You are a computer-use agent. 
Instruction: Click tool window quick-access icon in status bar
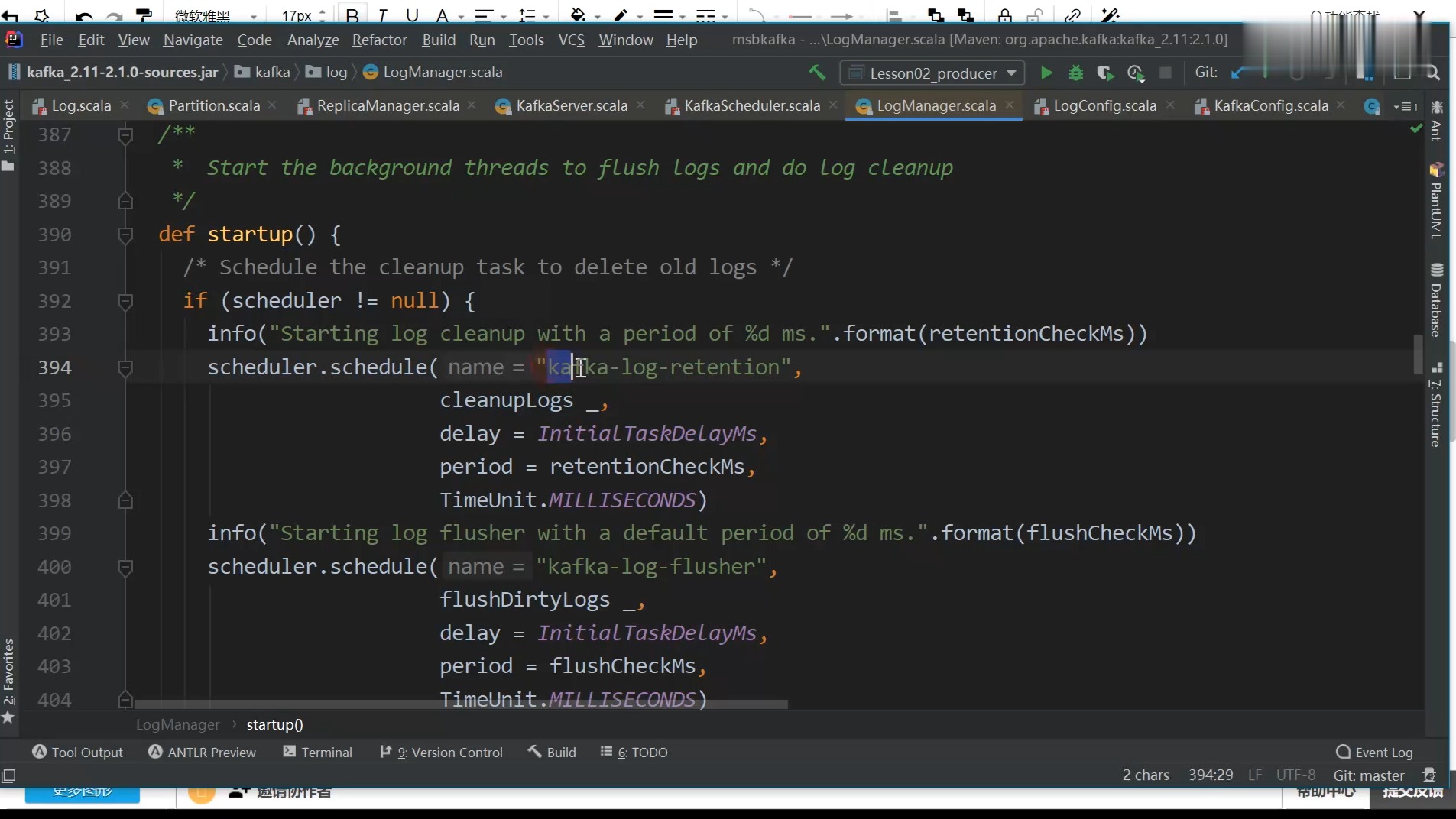click(x=9, y=776)
